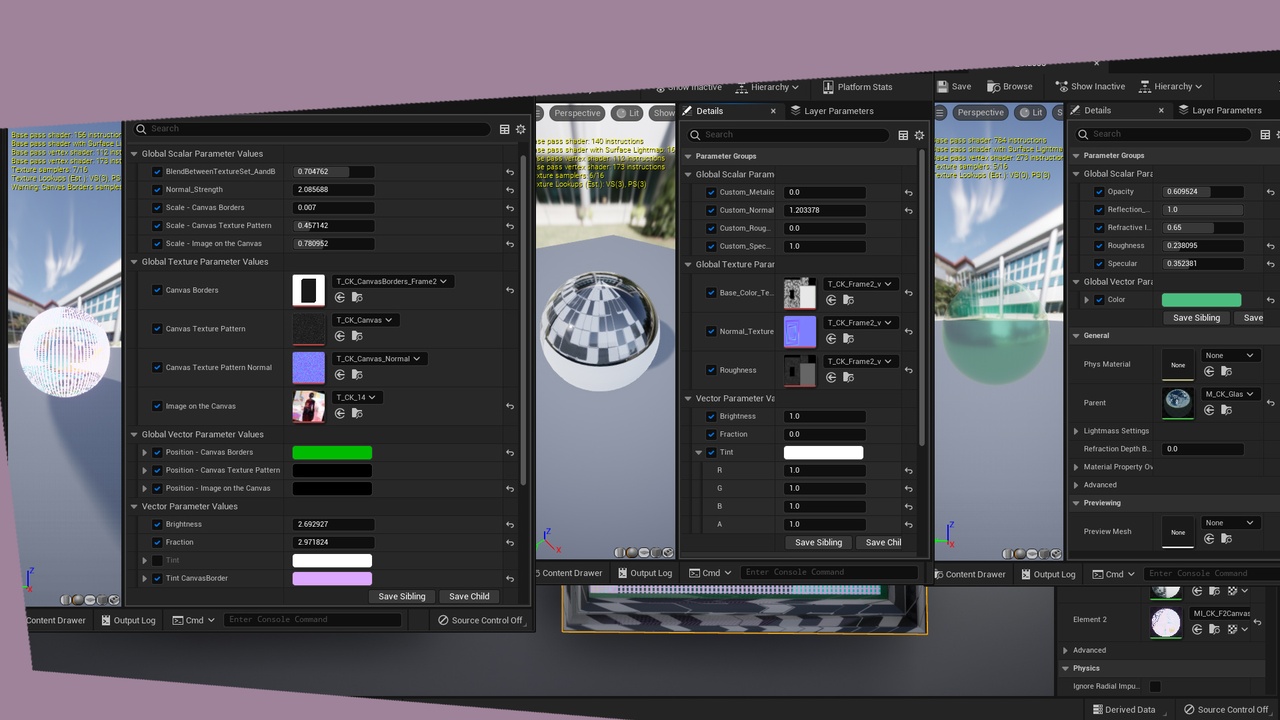1280x720 pixels.
Task: Click Save Sibling in the middle panel
Action: pos(818,543)
